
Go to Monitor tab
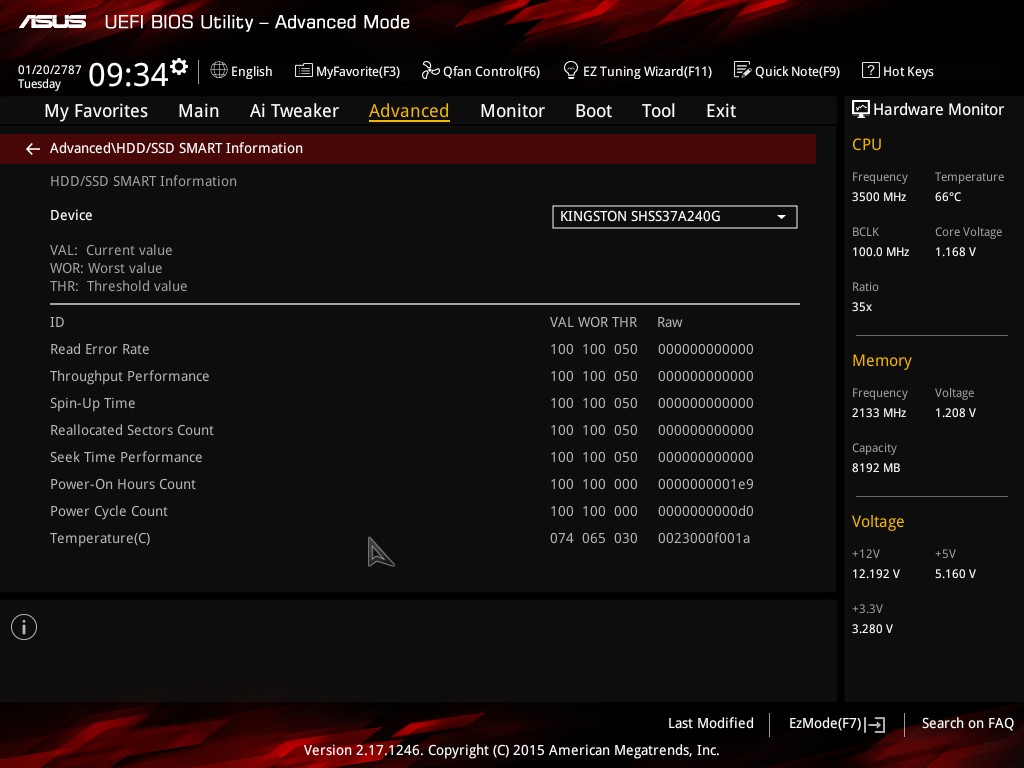click(512, 111)
